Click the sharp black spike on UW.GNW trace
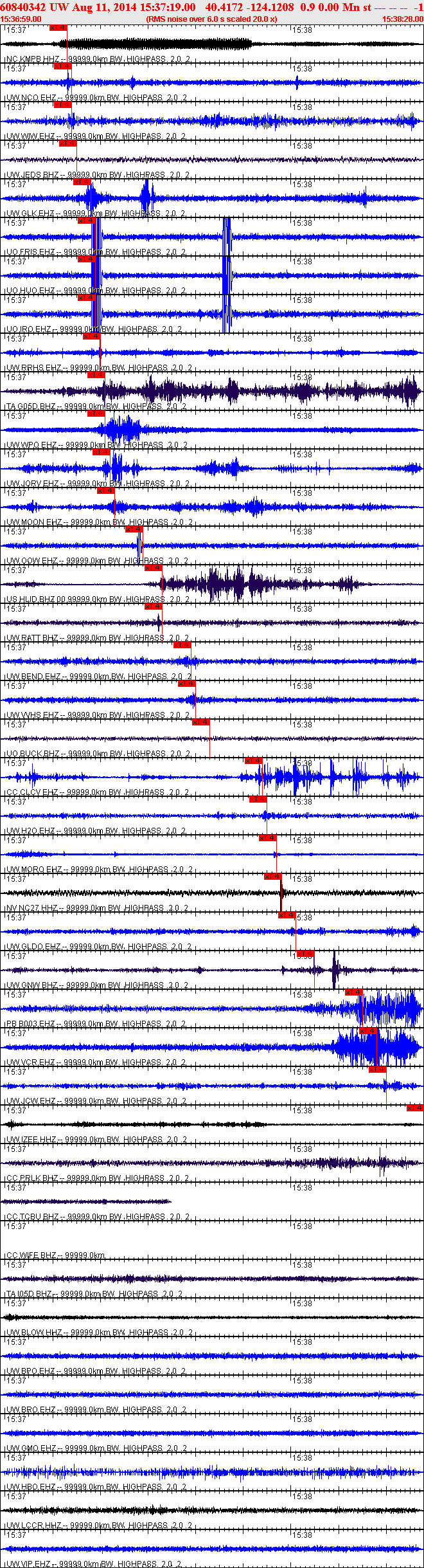Viewport: 424px width, 1568px height. [x=334, y=970]
